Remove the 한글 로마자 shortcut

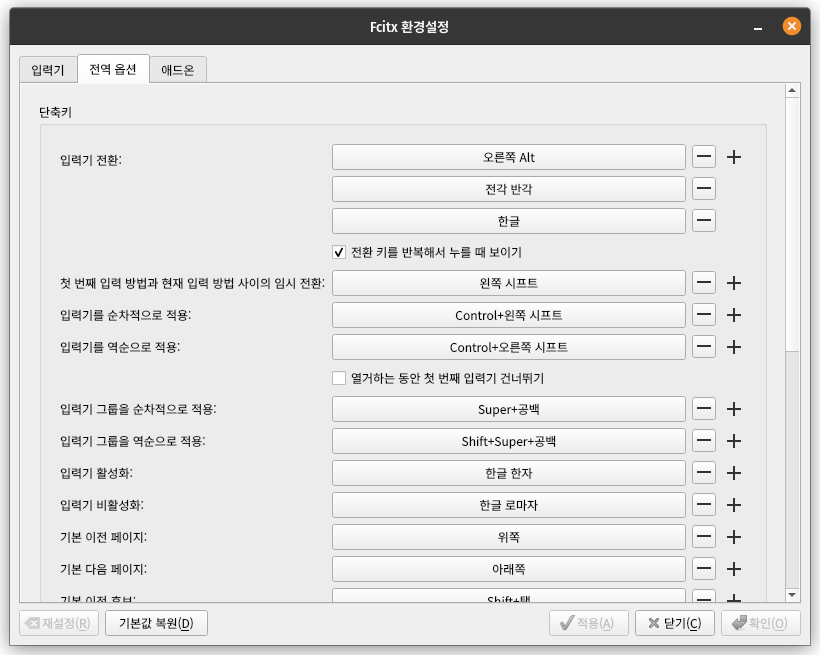tap(703, 505)
